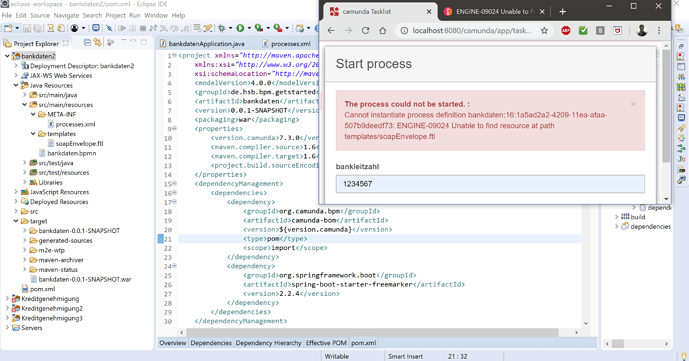The height and width of the screenshot is (361, 689).
Task: Open the File menu
Action: coord(7,15)
